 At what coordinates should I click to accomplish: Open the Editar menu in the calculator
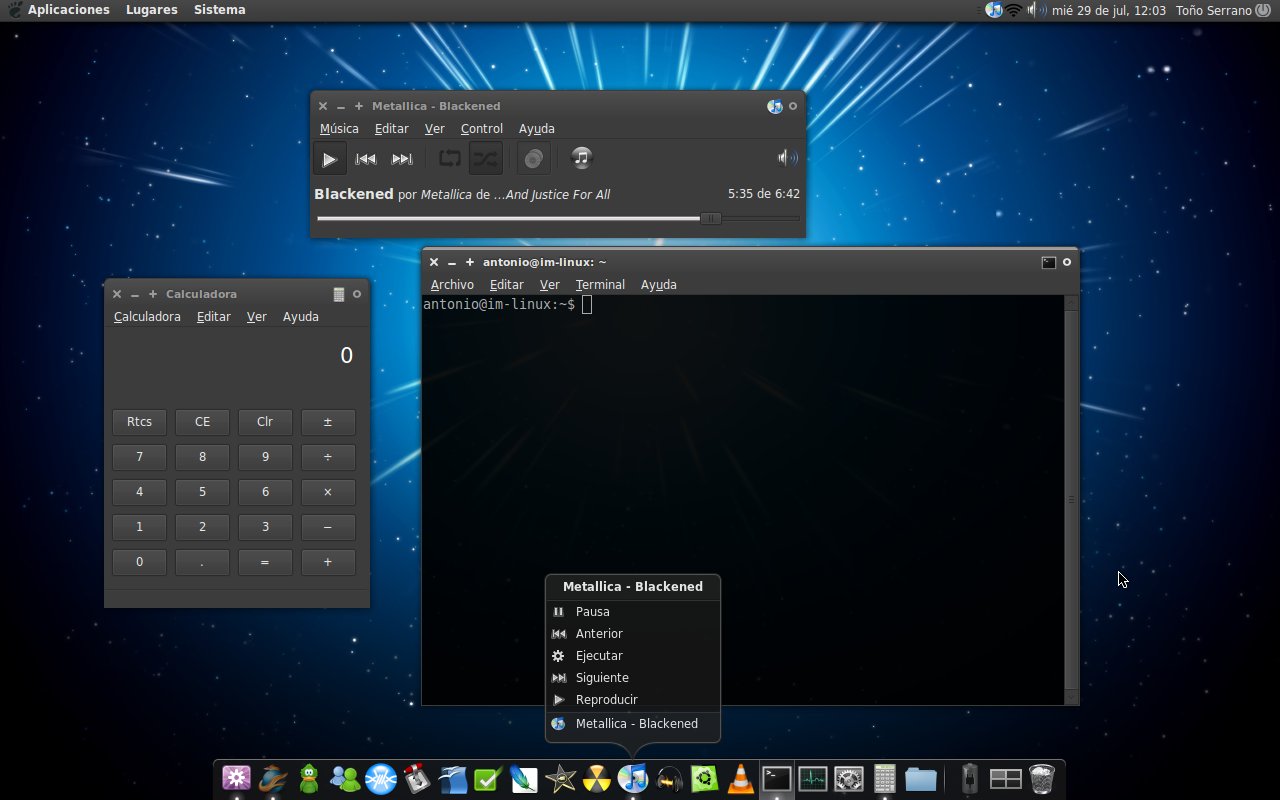[x=214, y=316]
